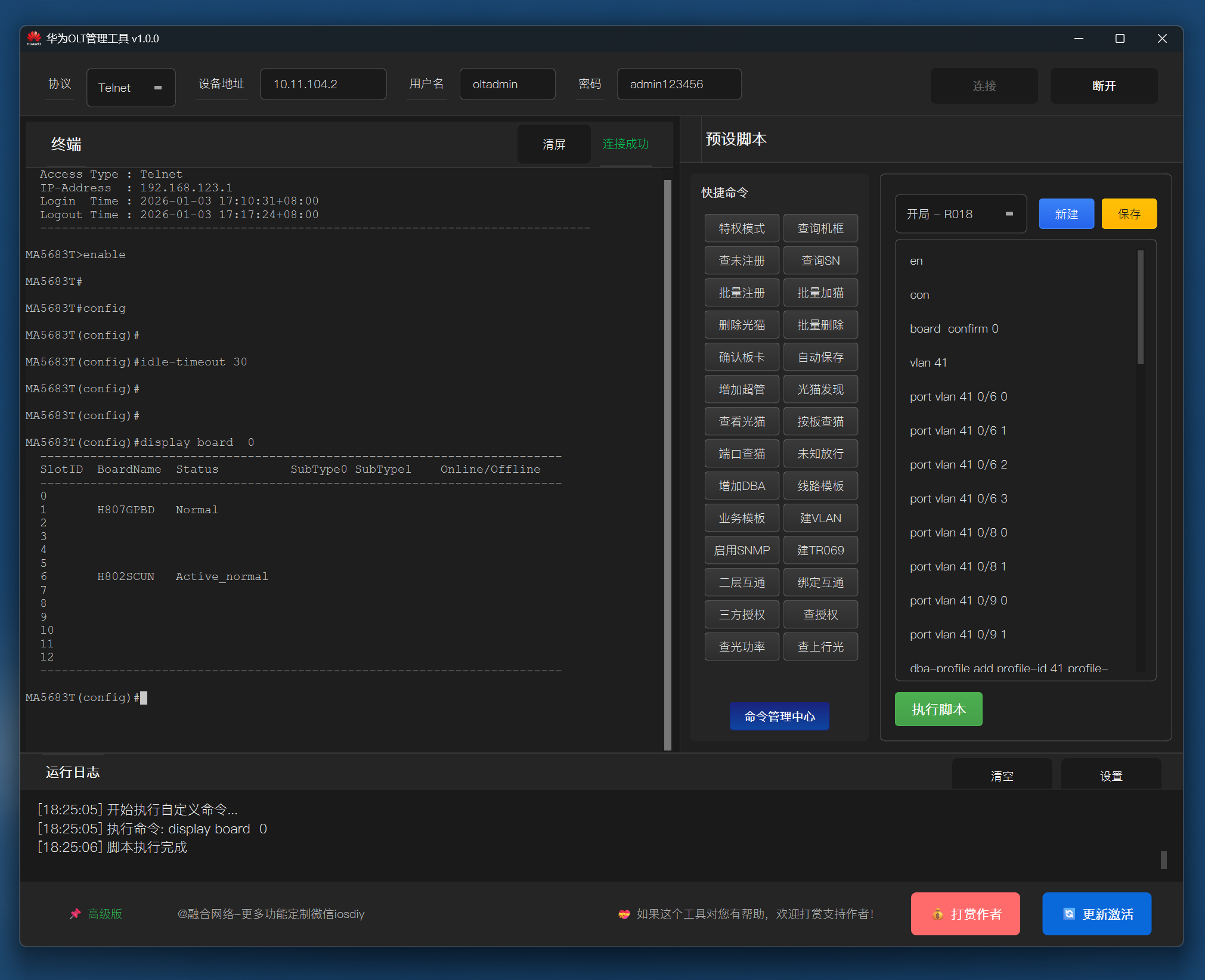This screenshot has height=980, width=1205.
Task: Click the 打赏作者 tip author button
Action: coord(965,913)
